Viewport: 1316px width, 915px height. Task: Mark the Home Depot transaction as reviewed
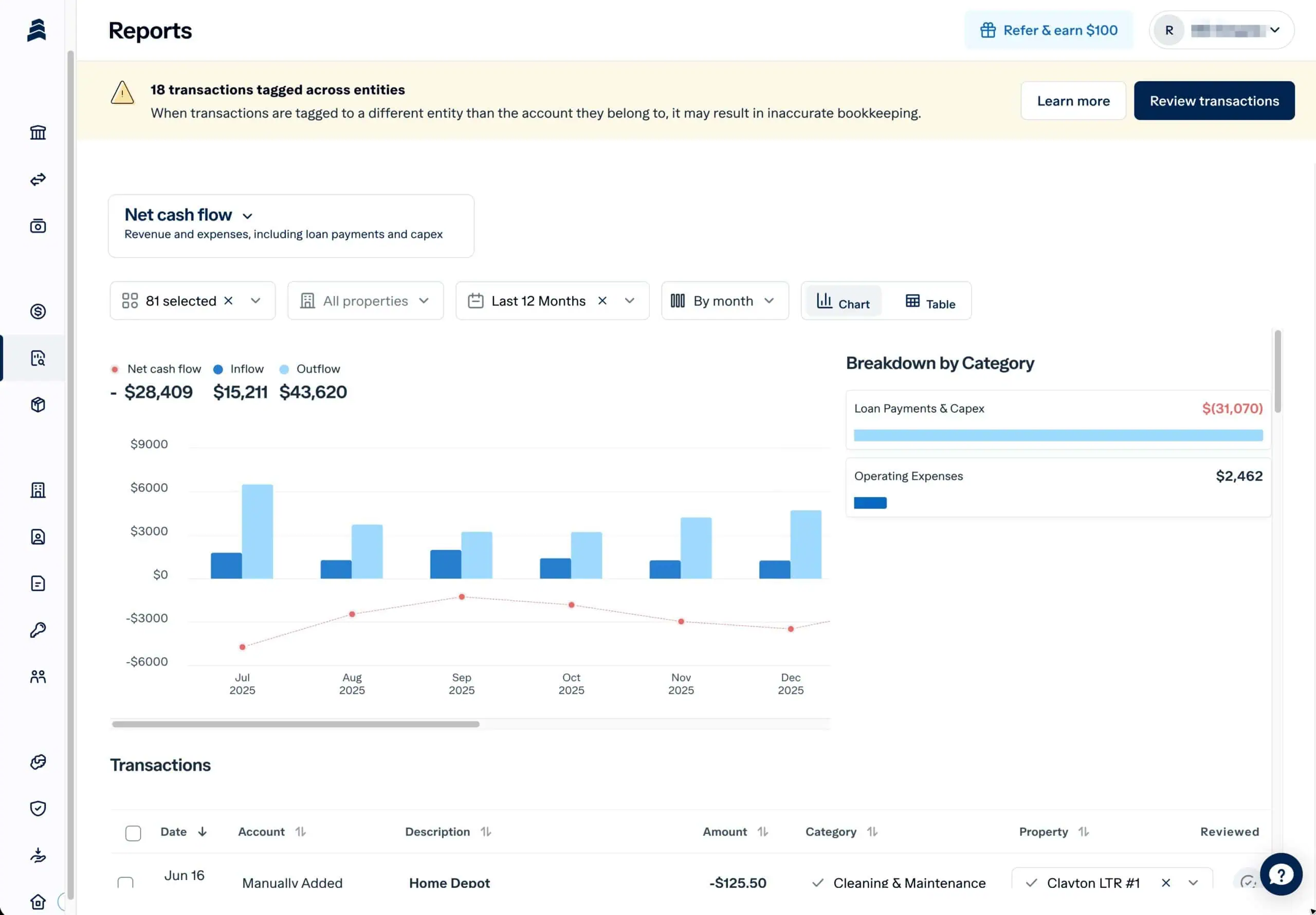click(1248, 882)
